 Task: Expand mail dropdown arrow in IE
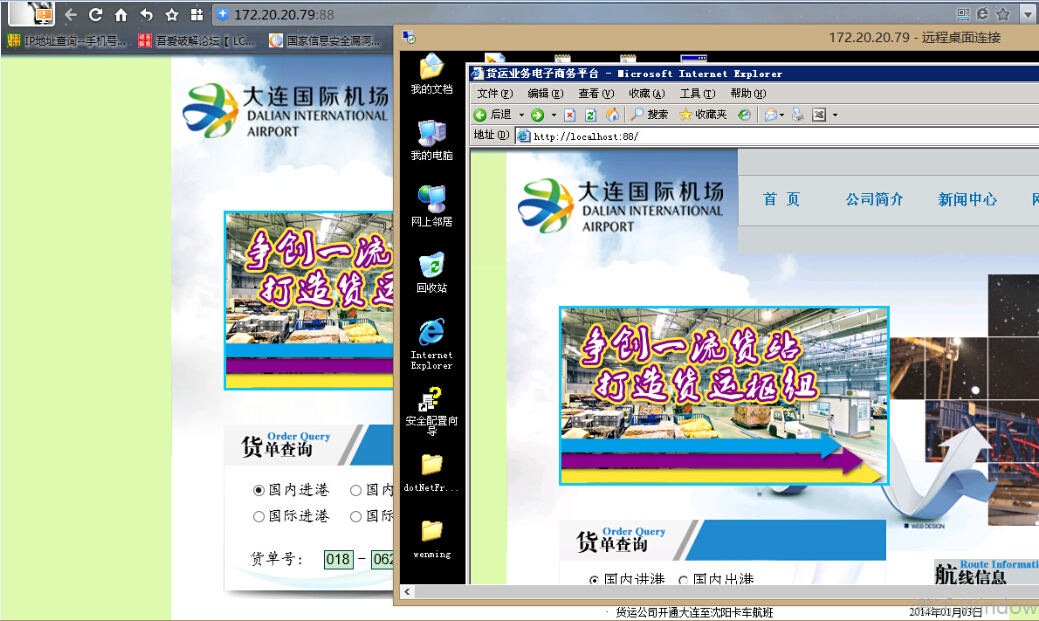point(782,115)
